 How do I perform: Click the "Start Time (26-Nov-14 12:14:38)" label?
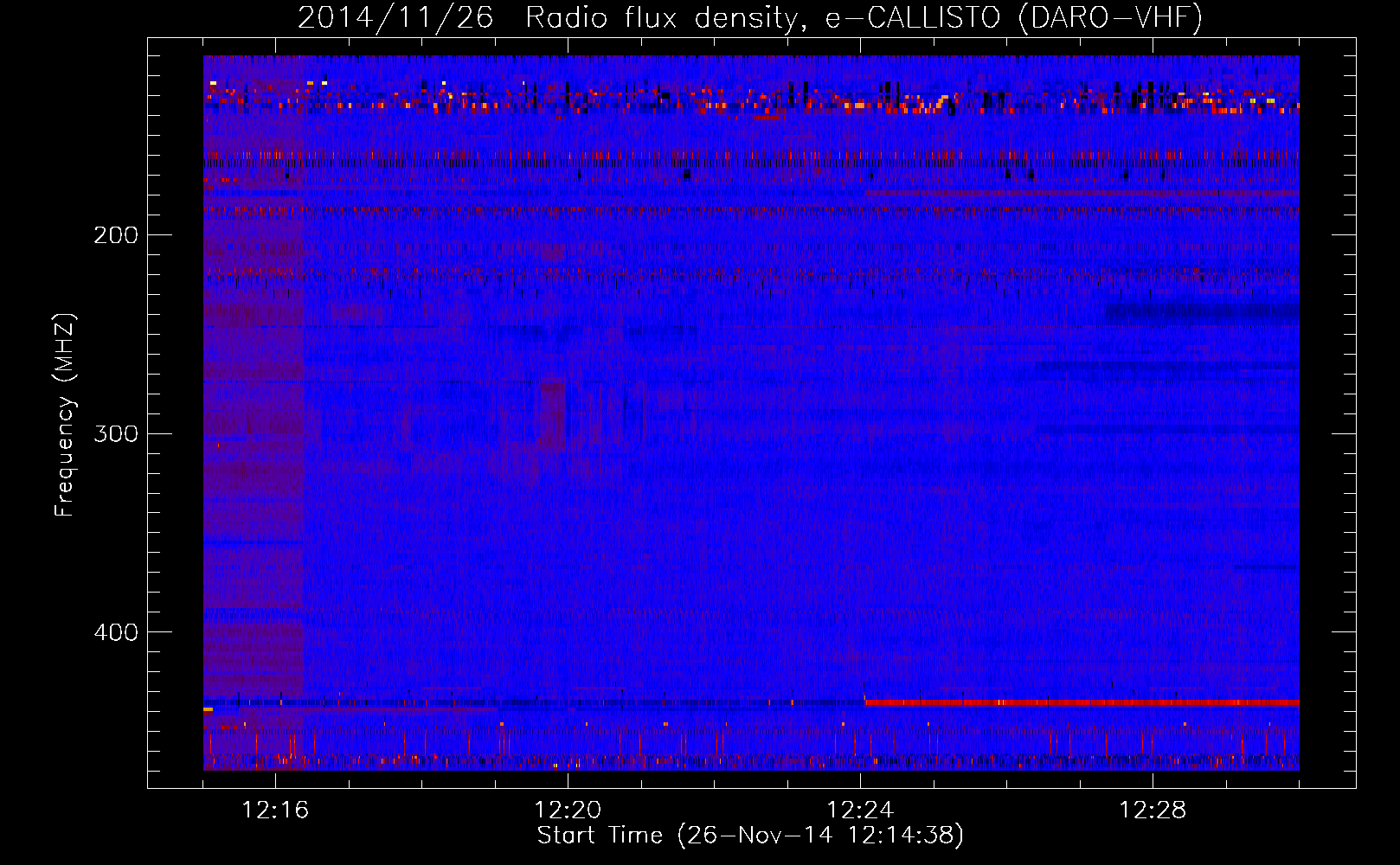click(x=750, y=836)
